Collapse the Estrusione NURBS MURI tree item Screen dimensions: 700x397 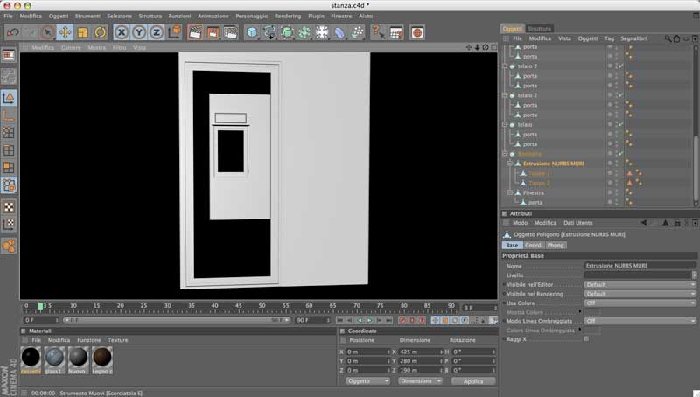click(x=510, y=164)
